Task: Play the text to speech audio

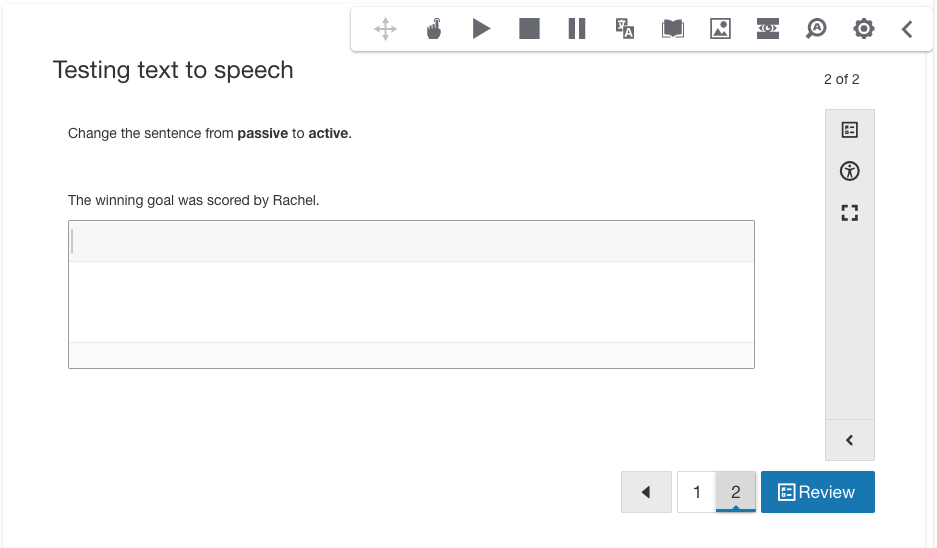Action: point(481,29)
